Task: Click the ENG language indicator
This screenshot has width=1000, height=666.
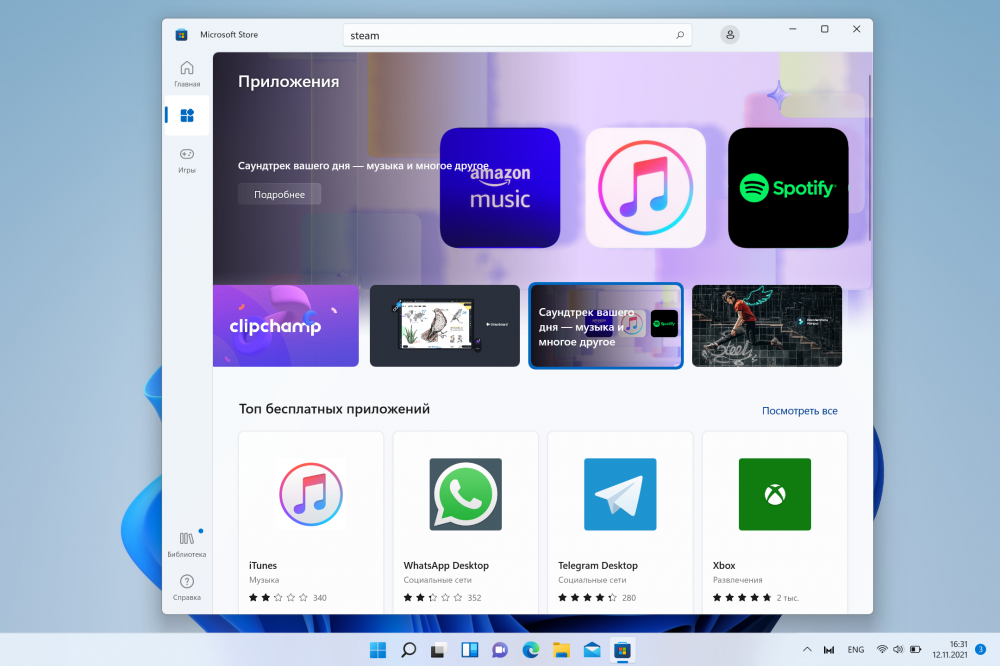Action: pyautogui.click(x=856, y=649)
